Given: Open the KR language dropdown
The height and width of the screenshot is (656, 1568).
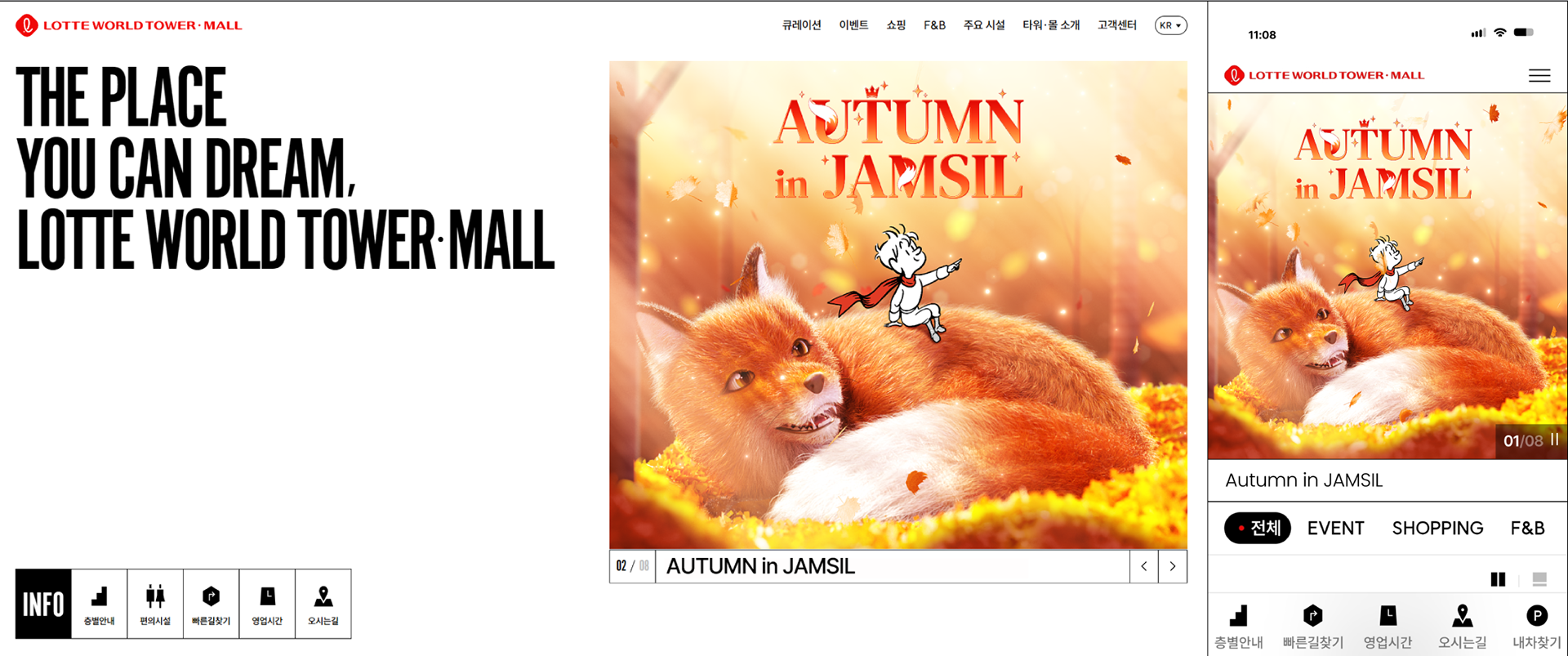Looking at the screenshot, I should [1170, 25].
